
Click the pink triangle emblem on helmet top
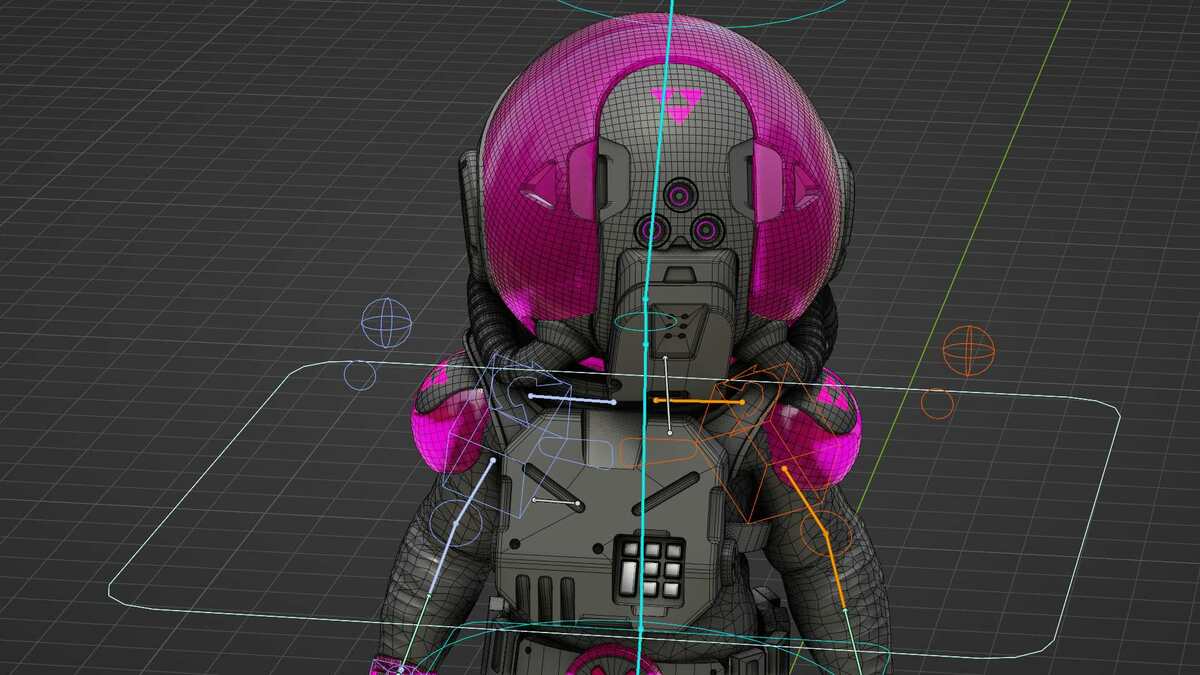click(678, 104)
